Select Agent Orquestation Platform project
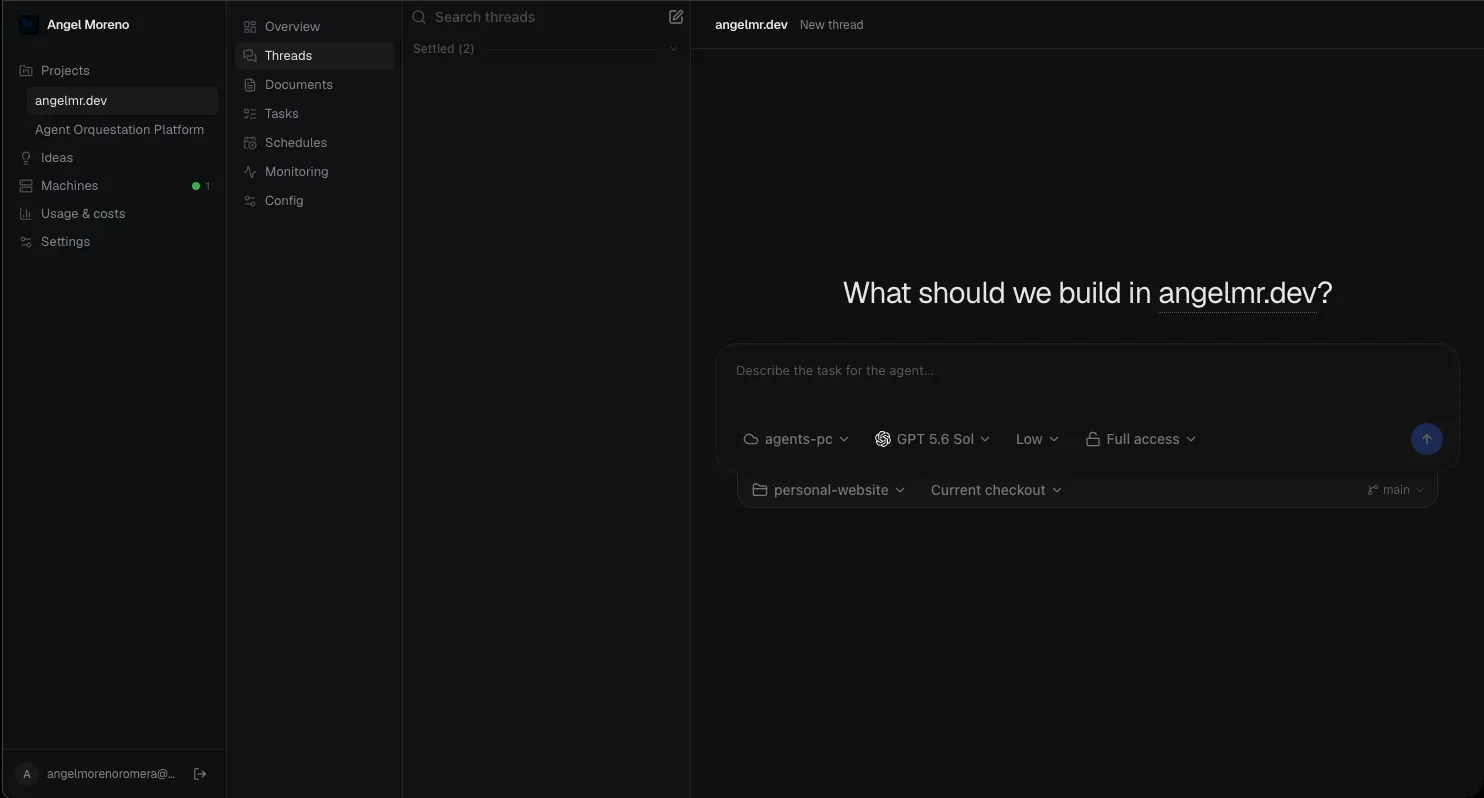 click(122, 130)
